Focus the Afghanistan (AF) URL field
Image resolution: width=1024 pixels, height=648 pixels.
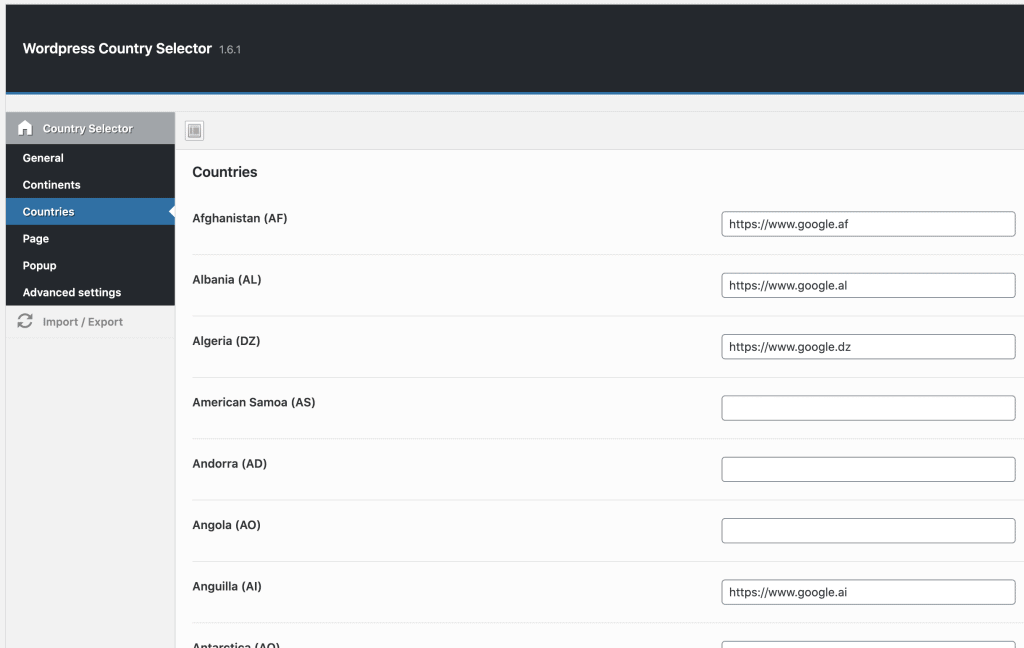coord(867,224)
